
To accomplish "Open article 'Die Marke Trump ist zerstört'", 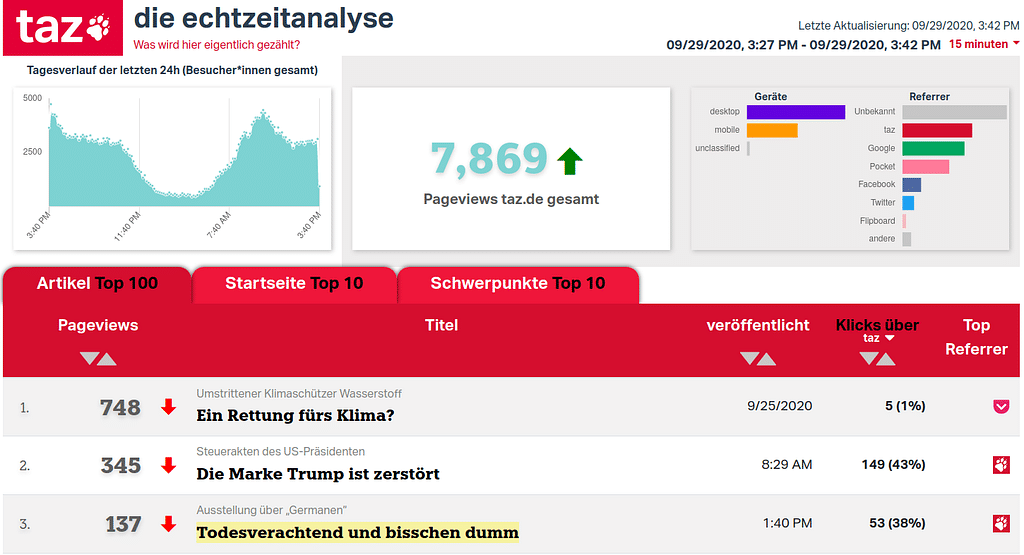I will tap(318, 473).
